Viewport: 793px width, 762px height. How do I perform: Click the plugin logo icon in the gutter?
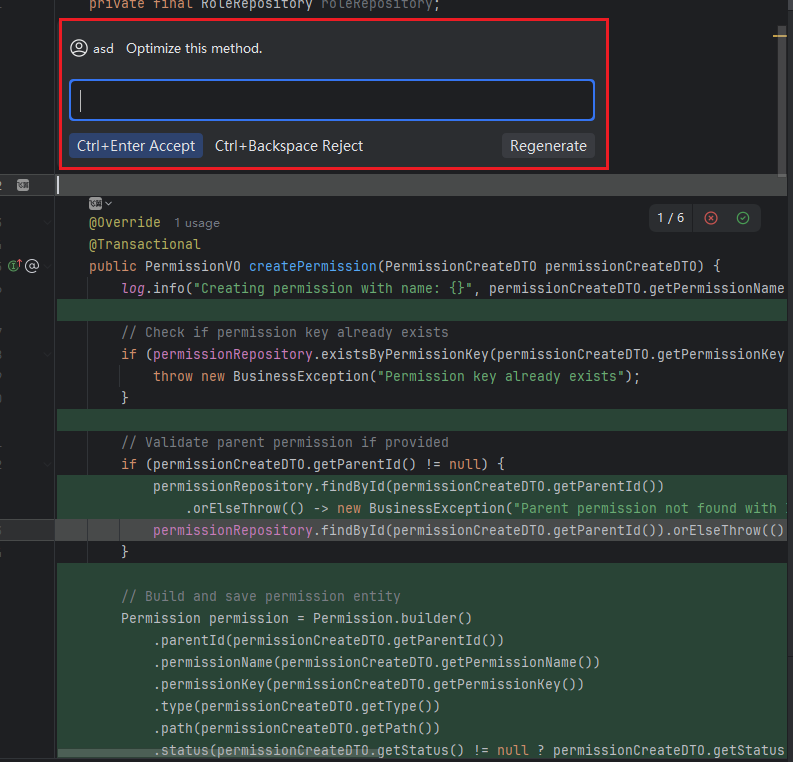22,185
